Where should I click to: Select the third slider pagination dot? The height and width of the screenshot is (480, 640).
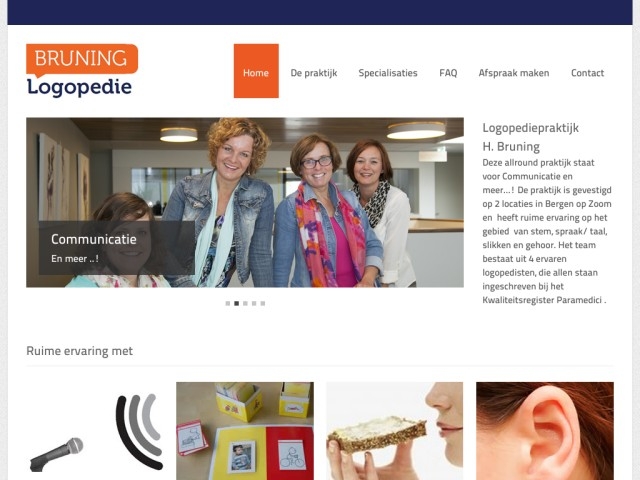coord(245,303)
